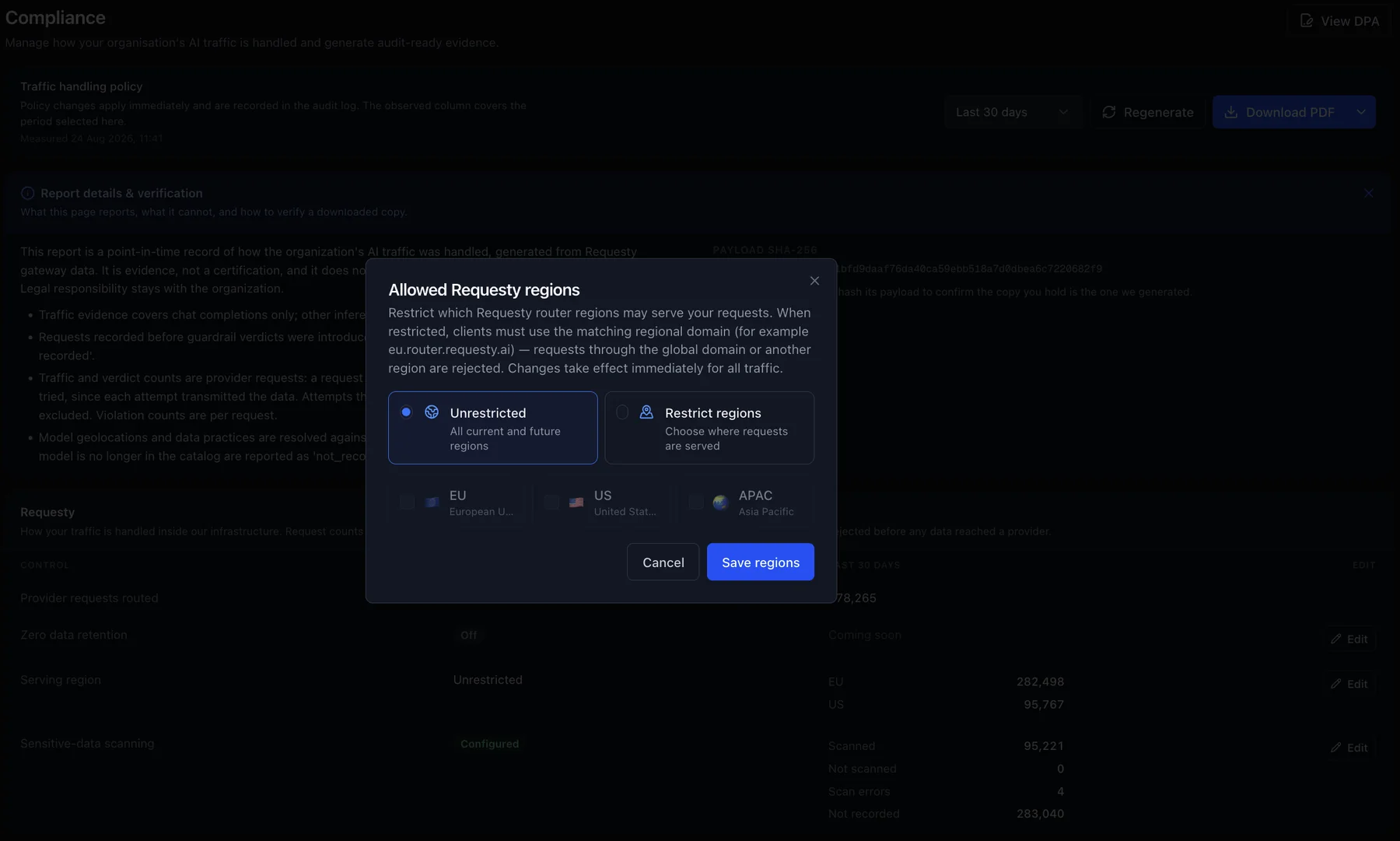Click the Scanned count 95,221

[x=1044, y=745]
